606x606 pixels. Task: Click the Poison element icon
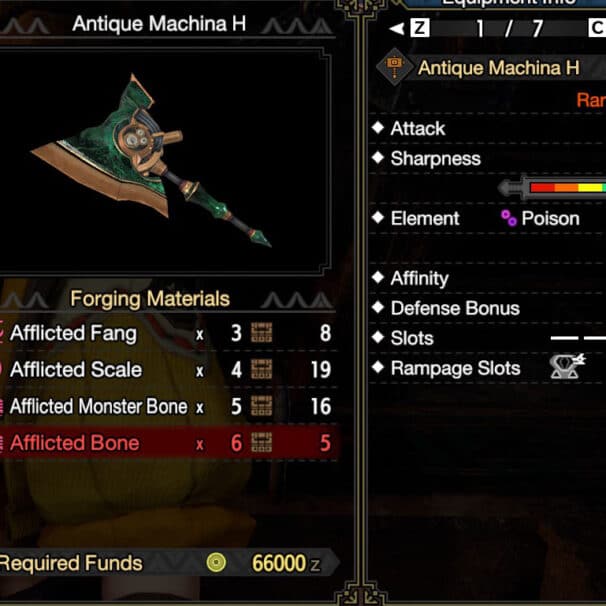pyautogui.click(x=508, y=218)
